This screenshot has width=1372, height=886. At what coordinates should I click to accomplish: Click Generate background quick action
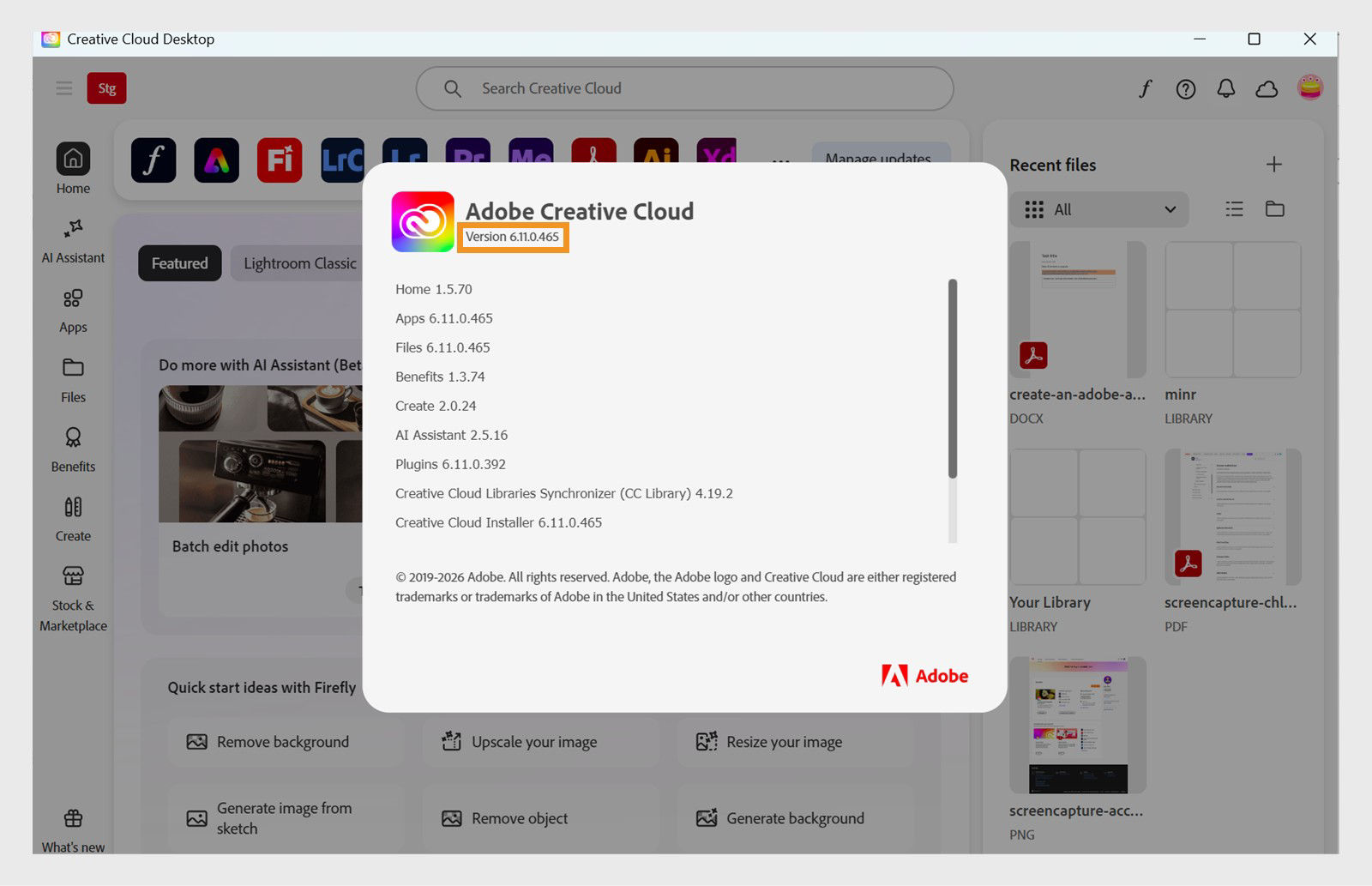coord(794,818)
